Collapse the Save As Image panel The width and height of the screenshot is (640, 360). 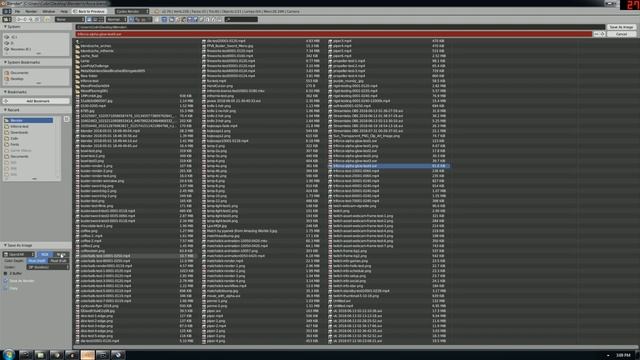[5, 245]
